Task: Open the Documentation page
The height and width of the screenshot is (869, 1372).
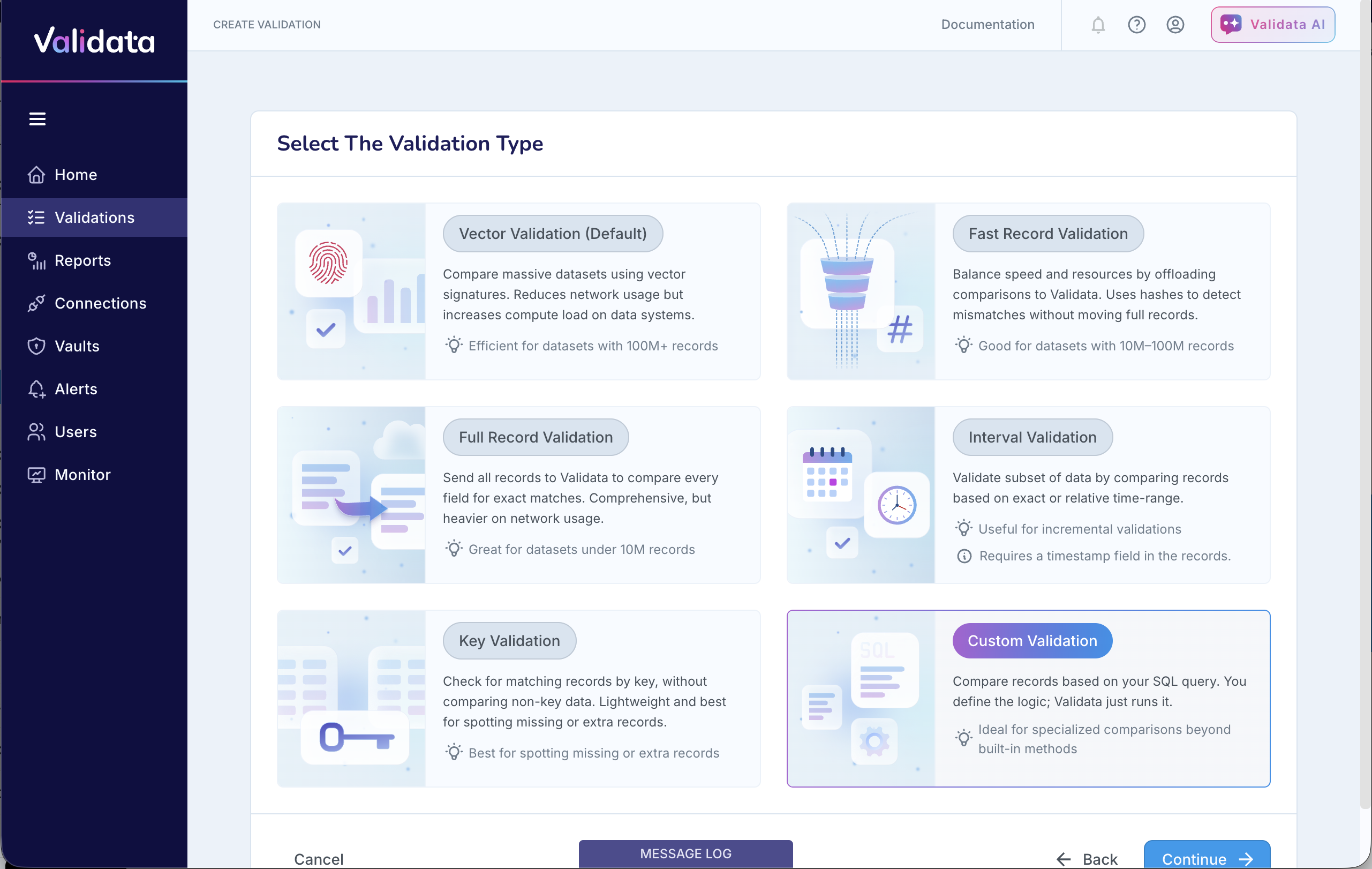Action: point(987,25)
